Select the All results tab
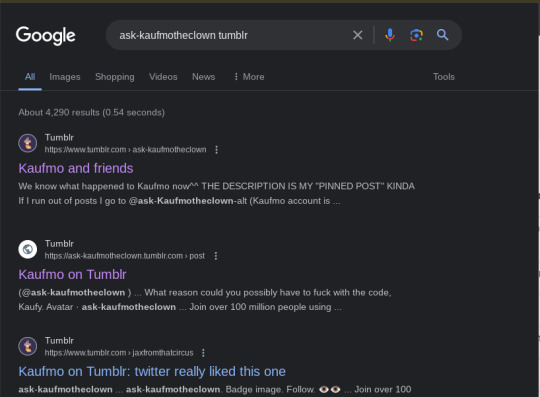 pyautogui.click(x=30, y=77)
